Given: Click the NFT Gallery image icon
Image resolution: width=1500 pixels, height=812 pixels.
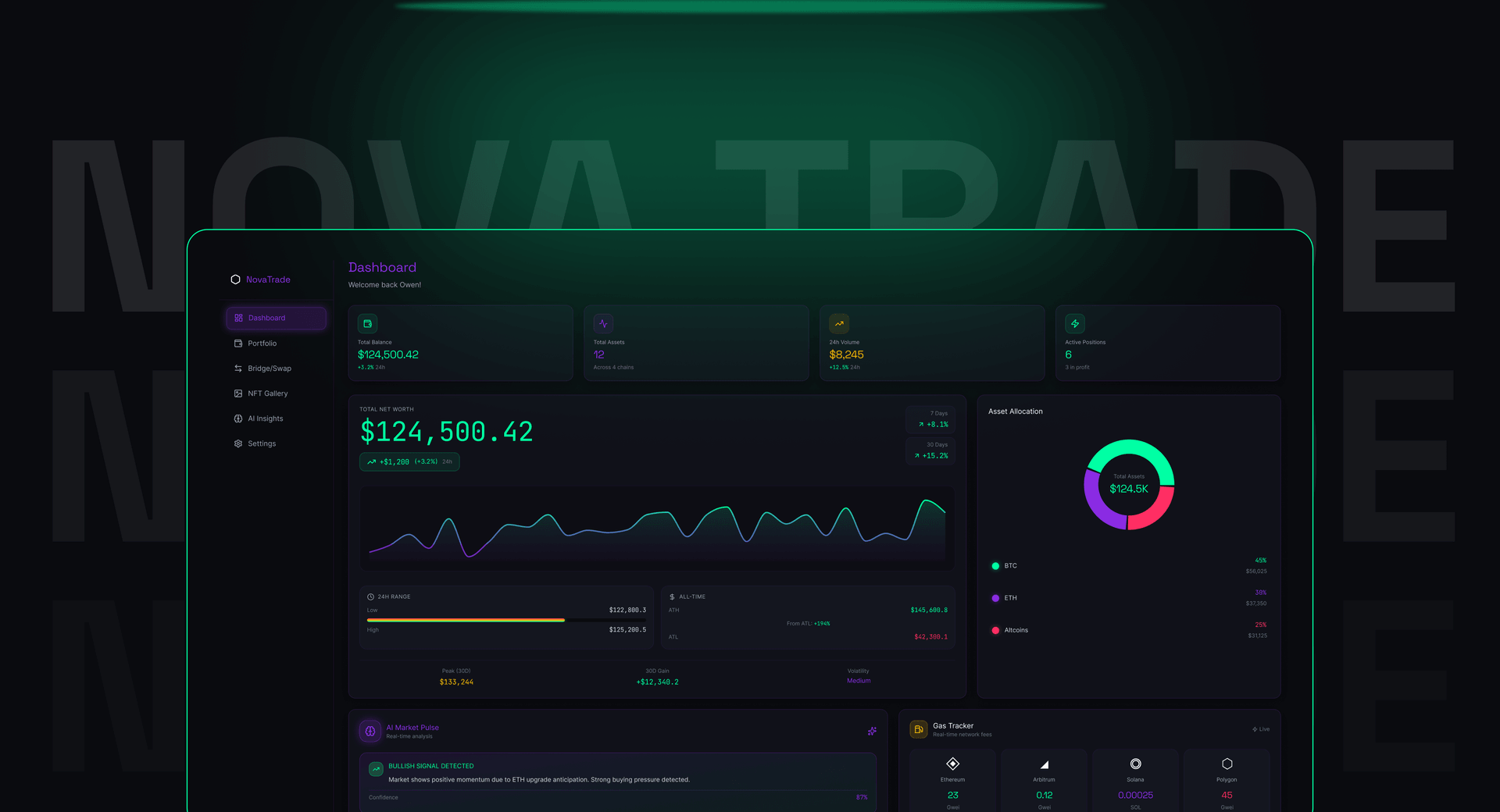Looking at the screenshot, I should coord(238,394).
